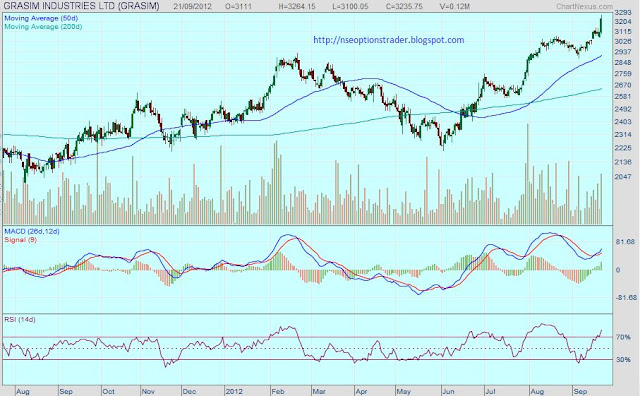
Task: Click the 2314 price axis label
Action: pos(623,134)
